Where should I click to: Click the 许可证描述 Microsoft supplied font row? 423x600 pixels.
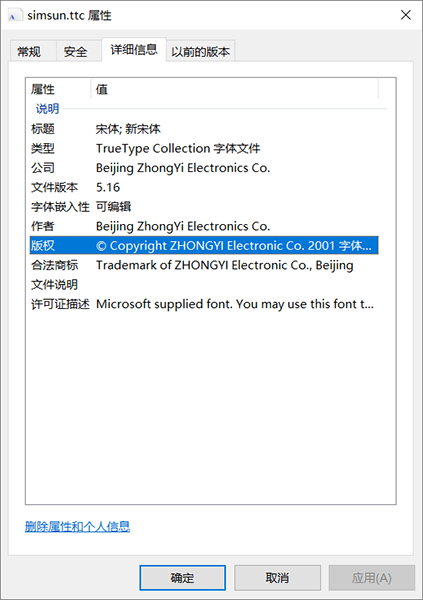coord(204,304)
